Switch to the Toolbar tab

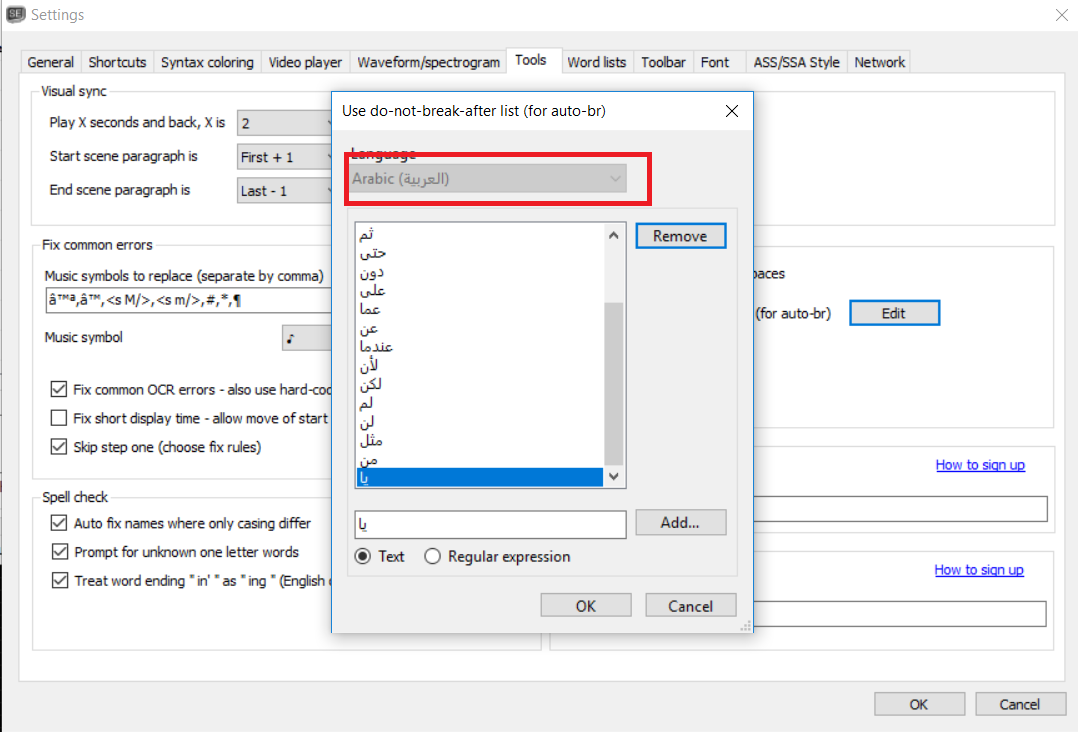[663, 62]
